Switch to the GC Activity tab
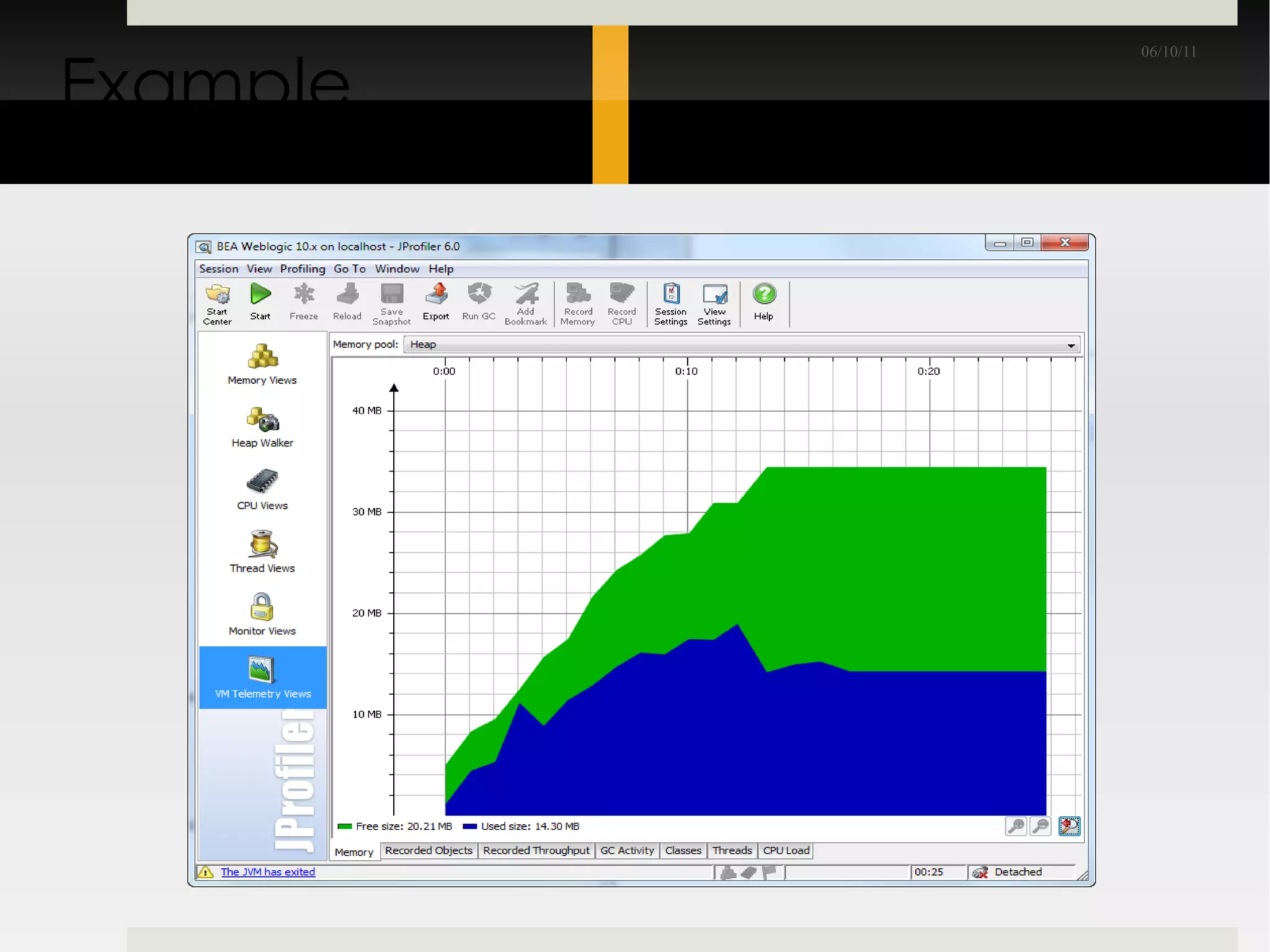 pos(627,851)
